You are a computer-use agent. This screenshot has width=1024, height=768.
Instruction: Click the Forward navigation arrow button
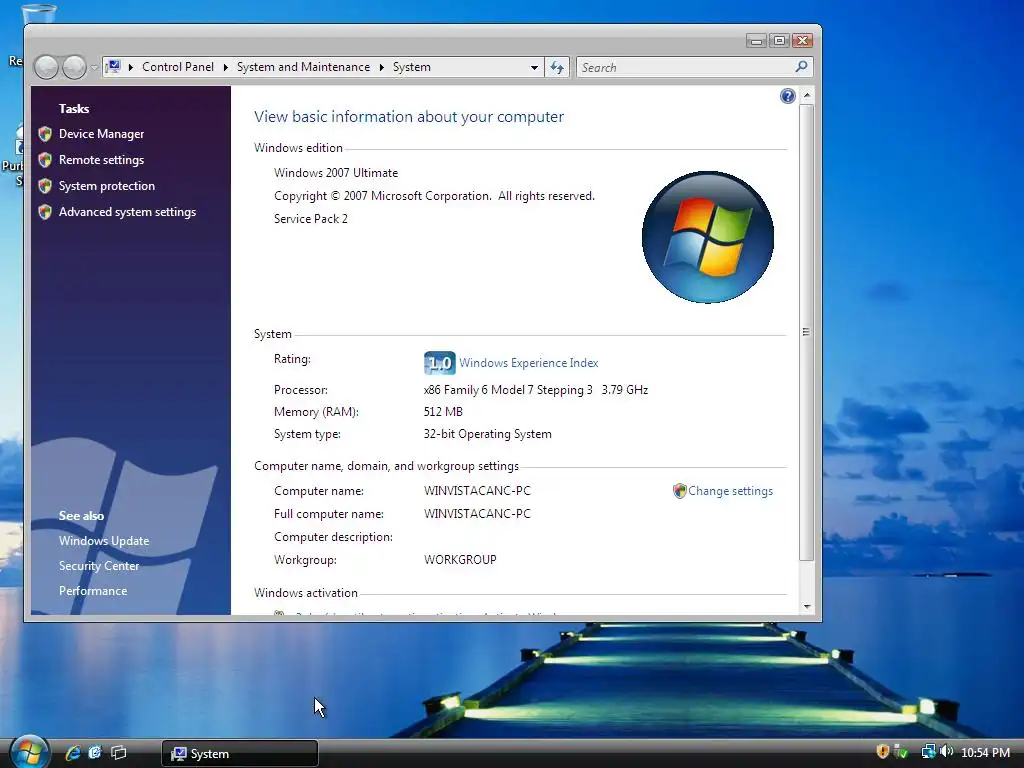[74, 67]
